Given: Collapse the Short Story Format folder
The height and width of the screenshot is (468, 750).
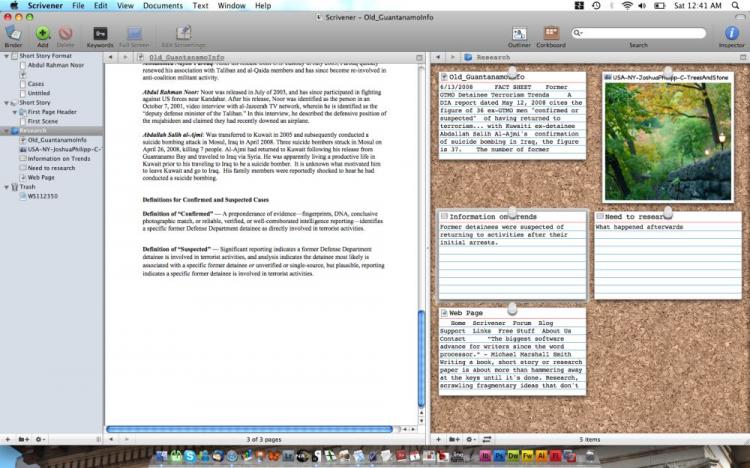Looking at the screenshot, I should pos(6,56).
